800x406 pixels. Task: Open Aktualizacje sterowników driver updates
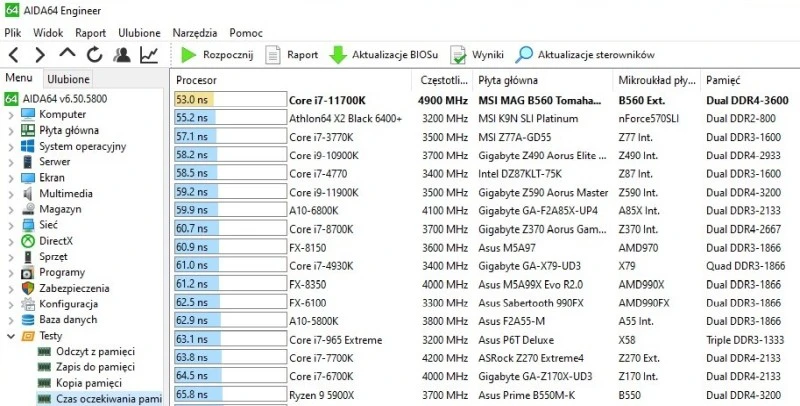coord(585,55)
